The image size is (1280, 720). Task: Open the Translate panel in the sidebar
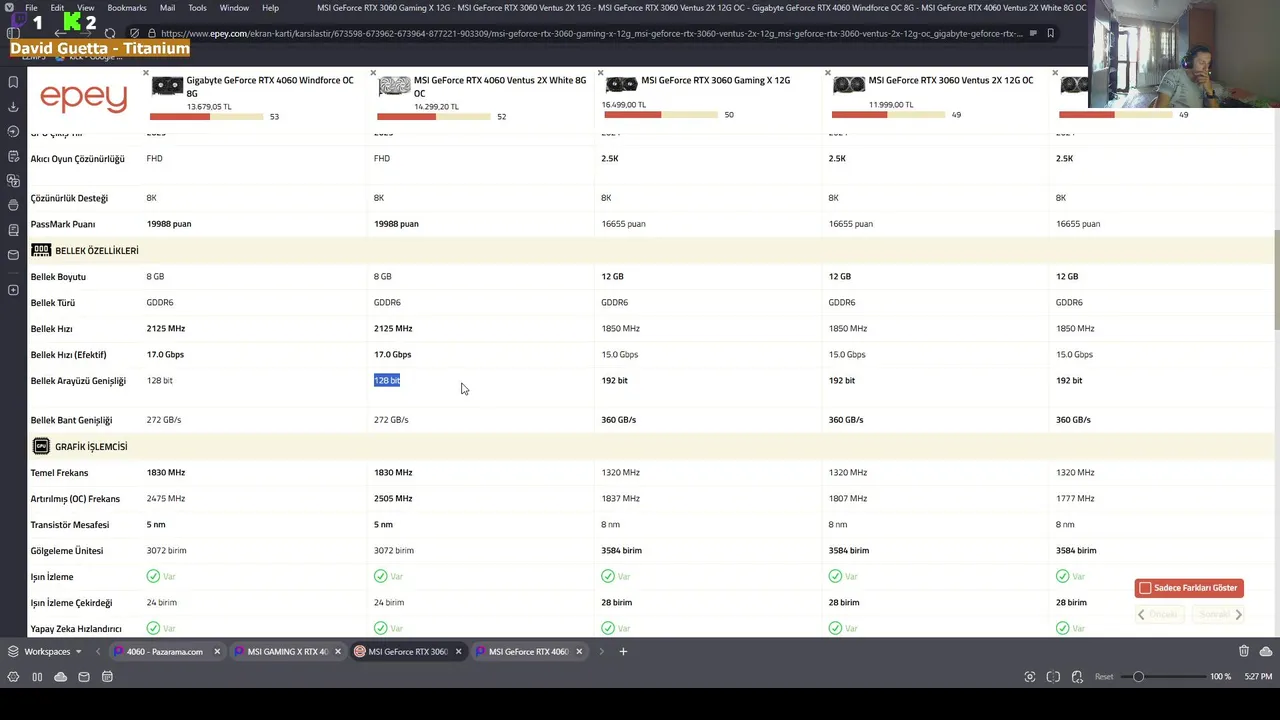click(x=13, y=181)
